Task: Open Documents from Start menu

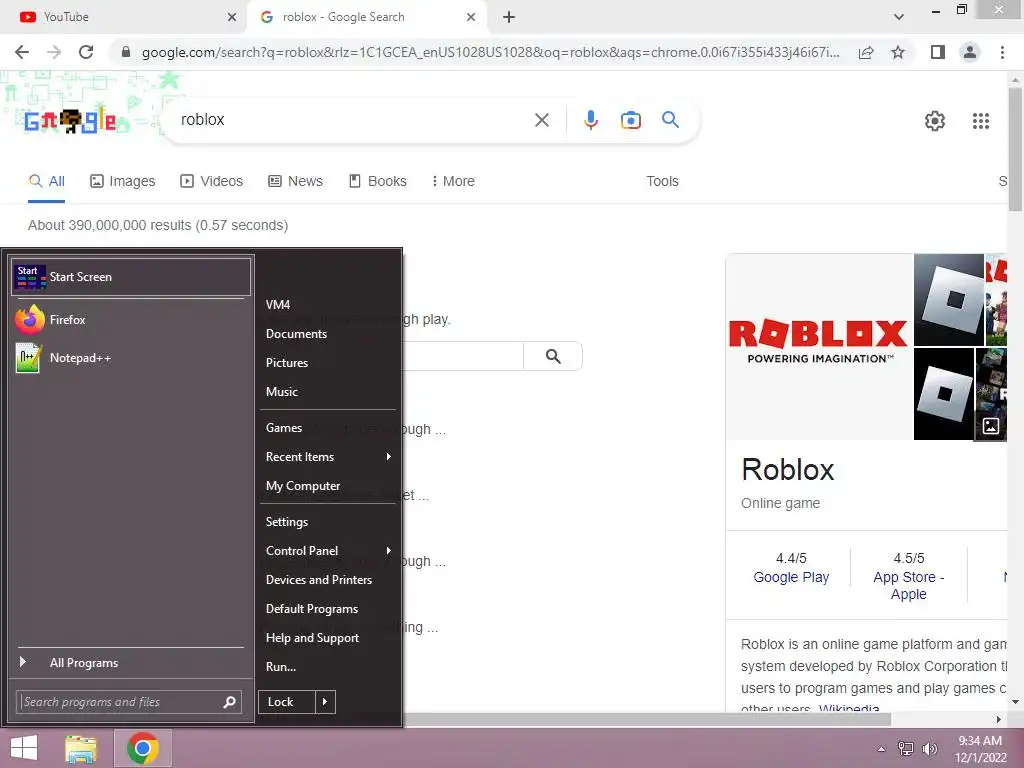Action: click(x=328, y=334)
